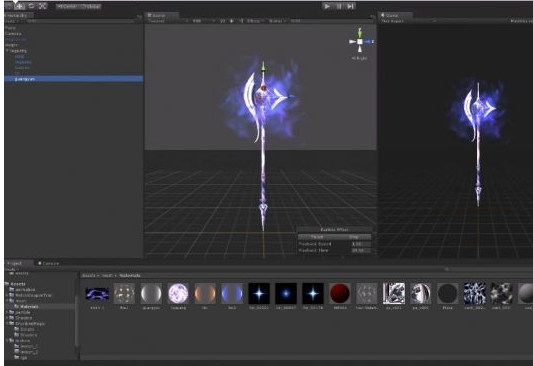Expand the particle folder arrow
The height and width of the screenshot is (366, 533).
coord(7,312)
